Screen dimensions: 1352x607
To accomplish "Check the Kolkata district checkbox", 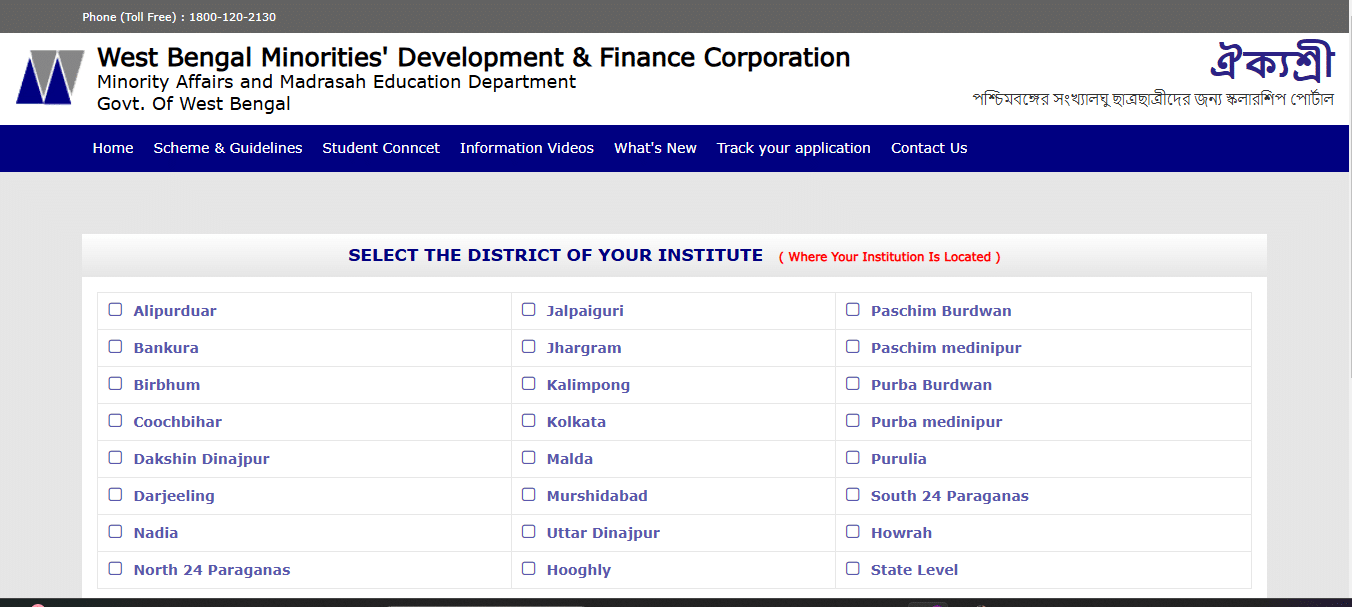I will 528,420.
